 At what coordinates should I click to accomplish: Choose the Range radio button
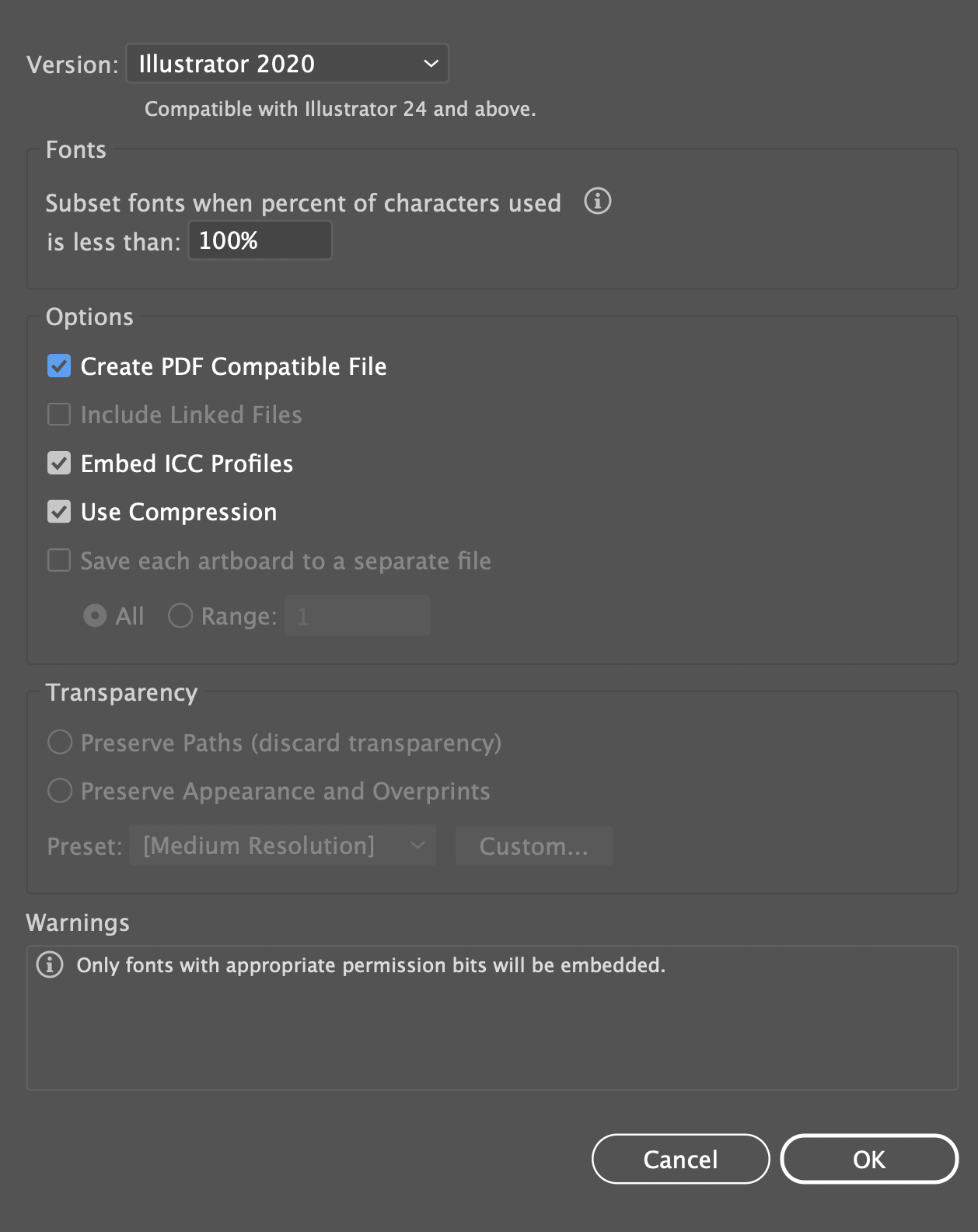click(x=180, y=616)
